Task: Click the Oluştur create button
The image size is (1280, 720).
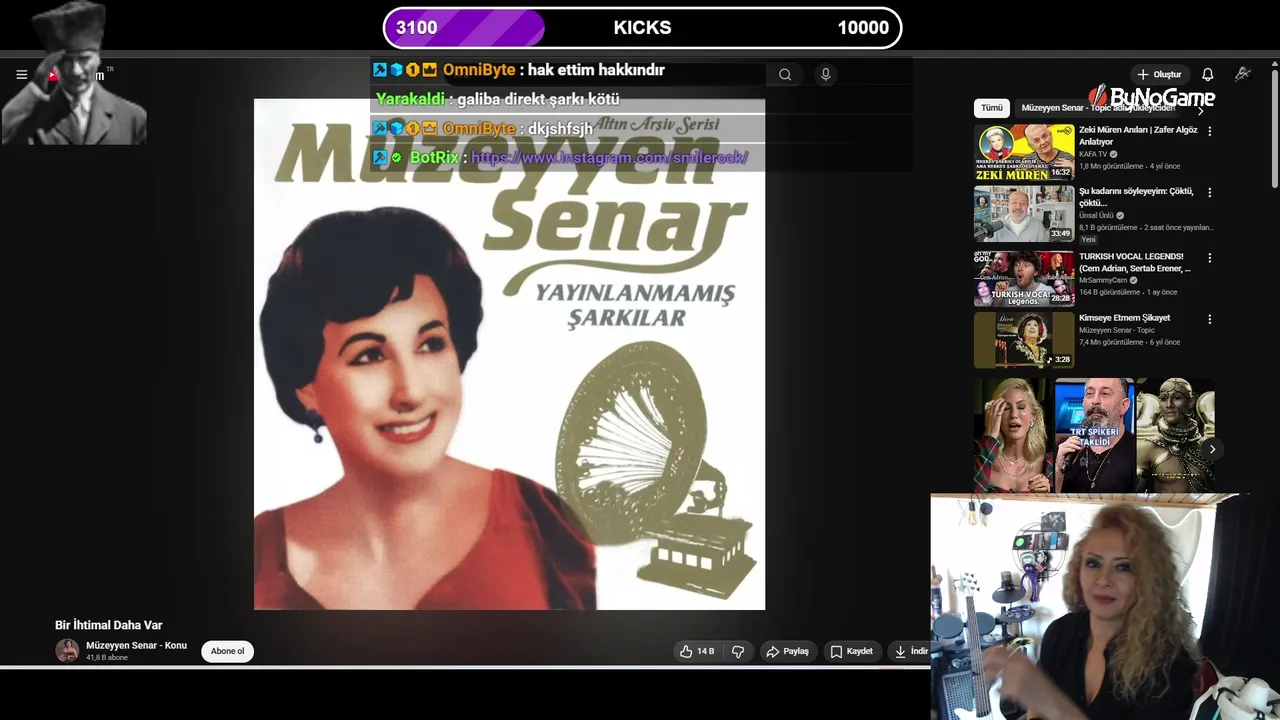Action: 1159,74
